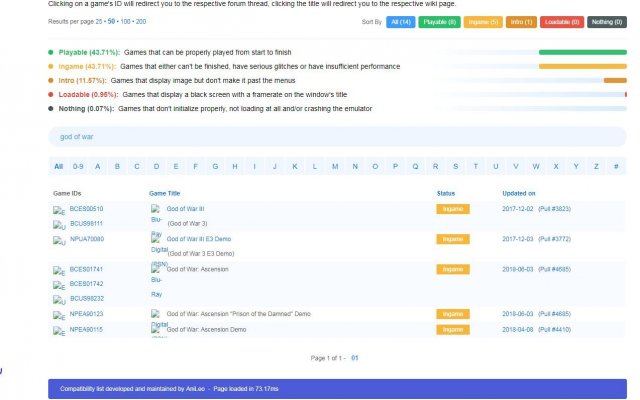Select the letter G filter
The height and width of the screenshot is (400, 640).
click(x=215, y=167)
